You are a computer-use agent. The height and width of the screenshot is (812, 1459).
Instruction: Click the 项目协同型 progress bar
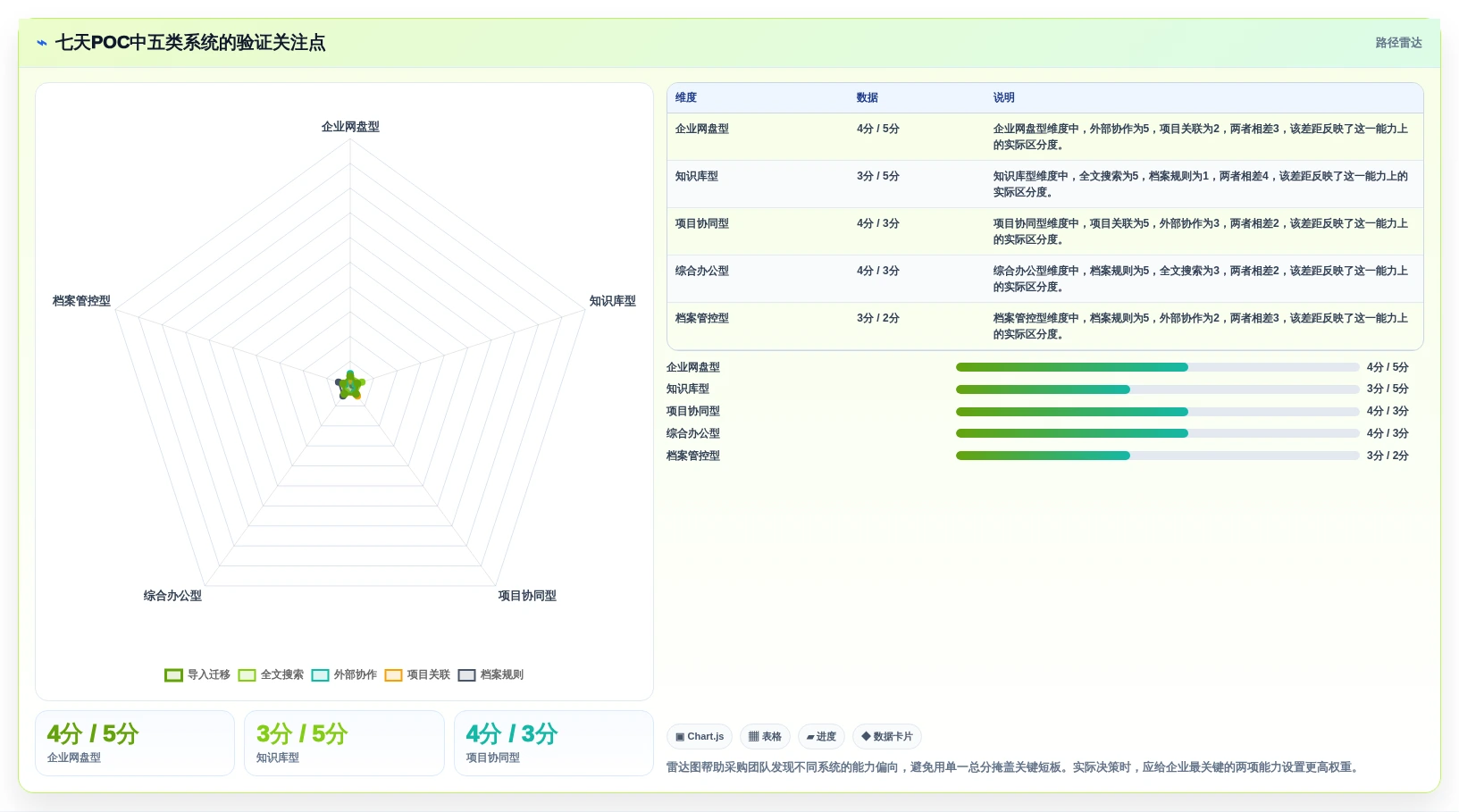coord(1157,412)
